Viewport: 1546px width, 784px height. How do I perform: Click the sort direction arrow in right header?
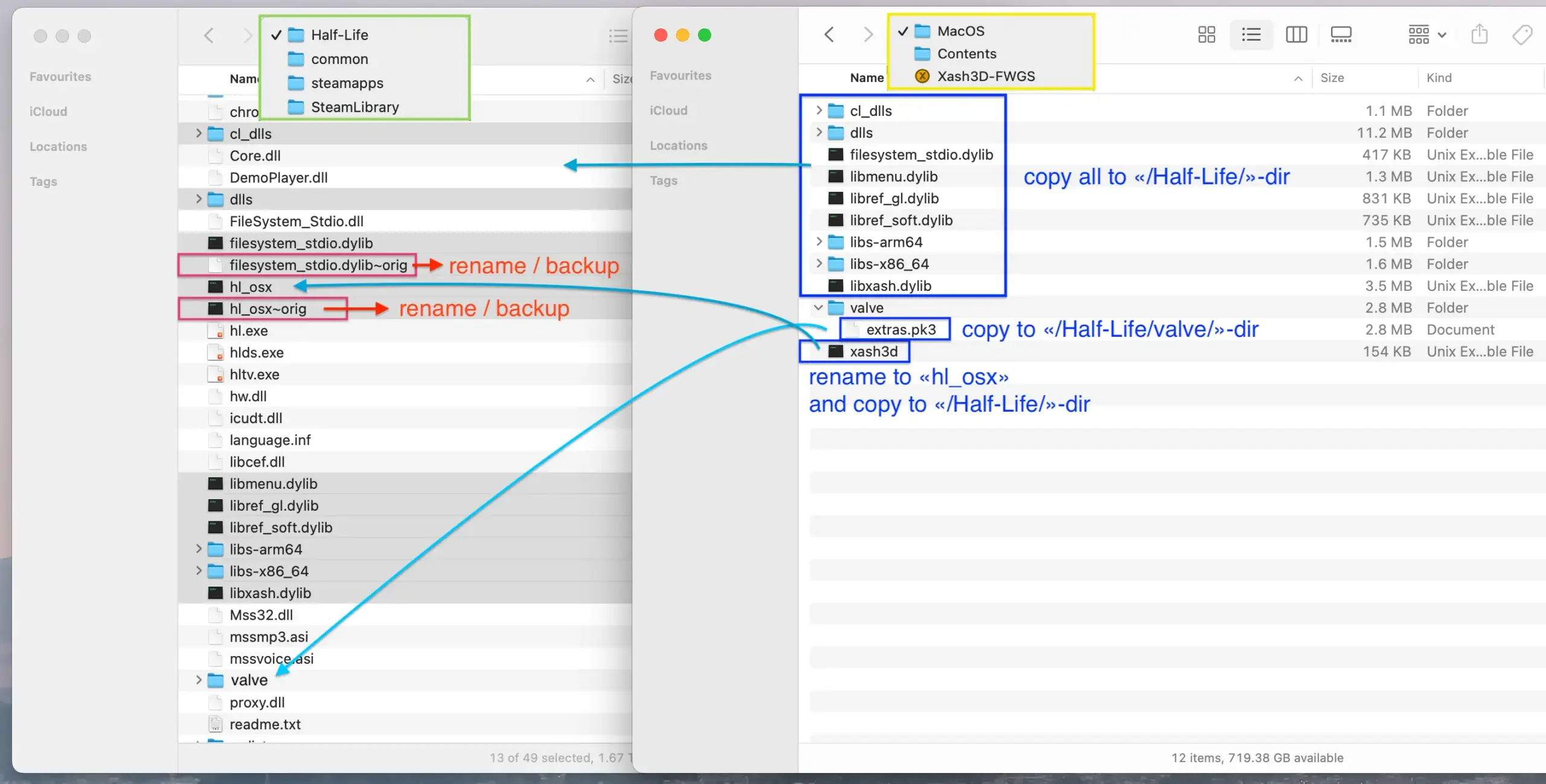point(1298,78)
